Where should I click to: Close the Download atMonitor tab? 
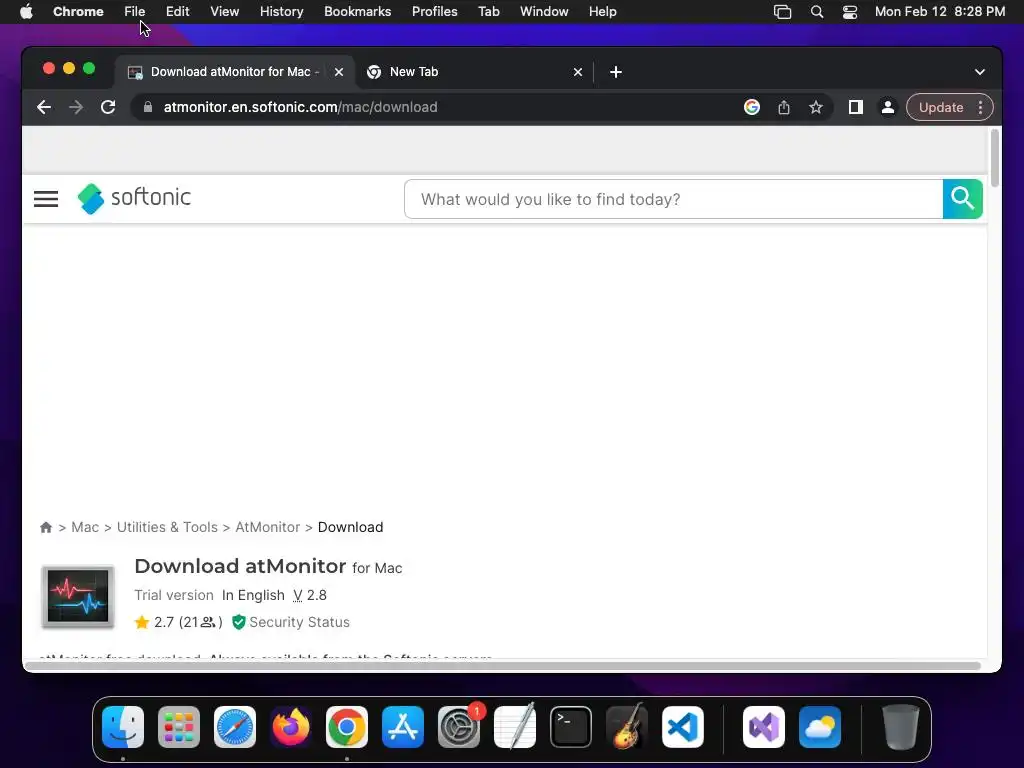[339, 72]
